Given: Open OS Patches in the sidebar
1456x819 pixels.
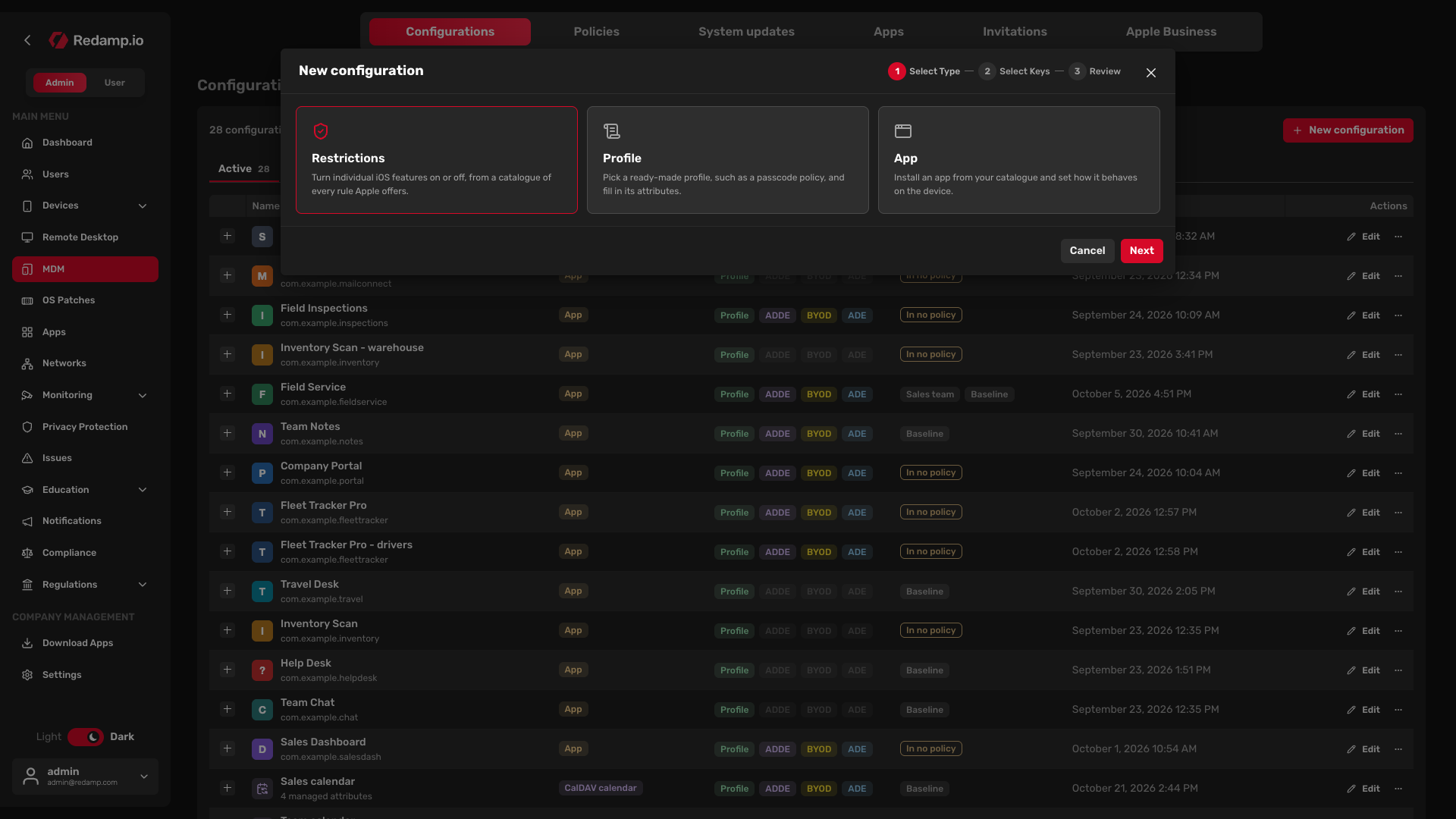Looking at the screenshot, I should (x=85, y=300).
